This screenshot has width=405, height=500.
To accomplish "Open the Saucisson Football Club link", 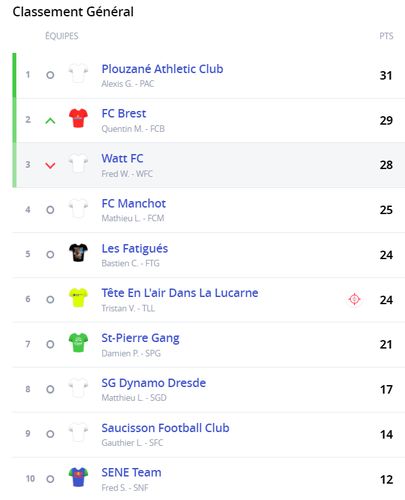I will (x=165, y=428).
